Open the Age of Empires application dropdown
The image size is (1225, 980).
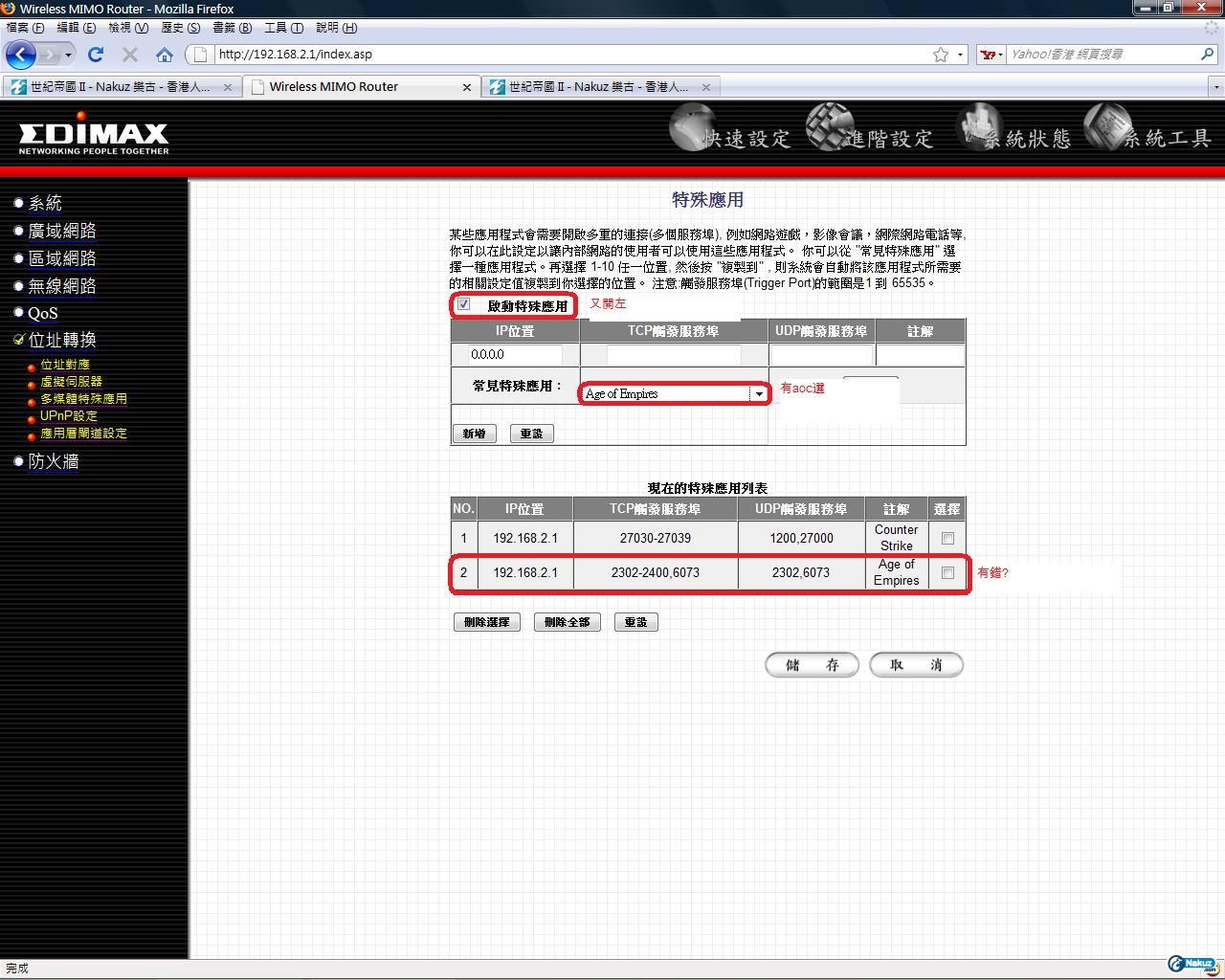tap(675, 393)
